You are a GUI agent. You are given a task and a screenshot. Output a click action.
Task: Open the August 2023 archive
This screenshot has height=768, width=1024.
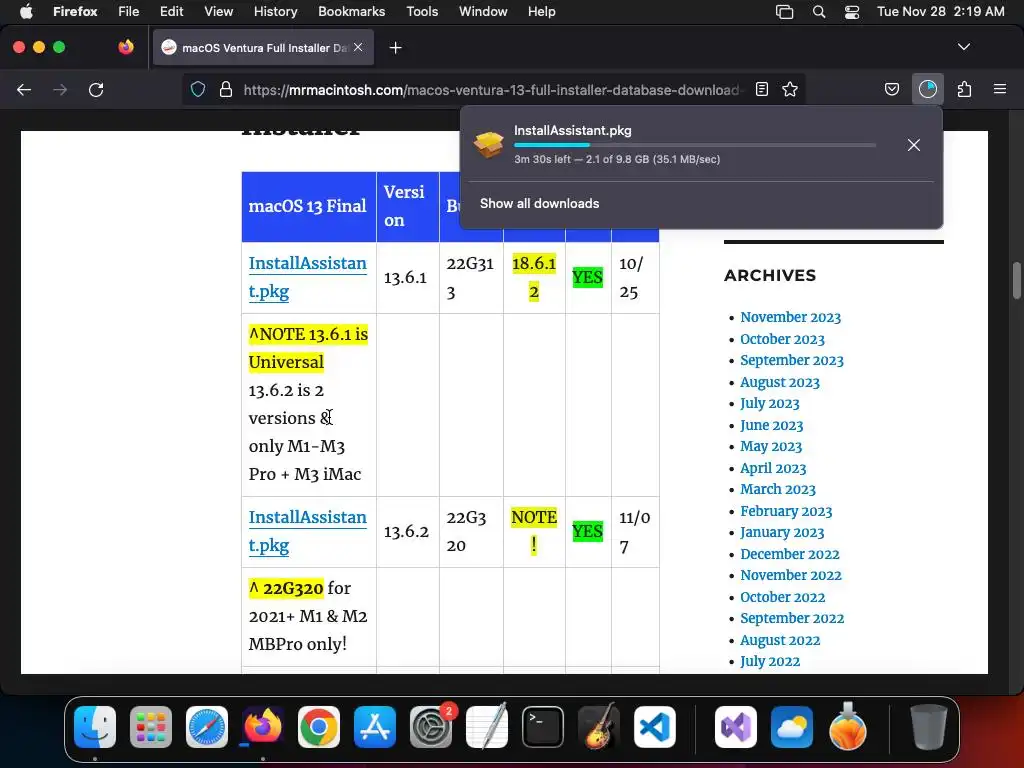[x=780, y=382]
